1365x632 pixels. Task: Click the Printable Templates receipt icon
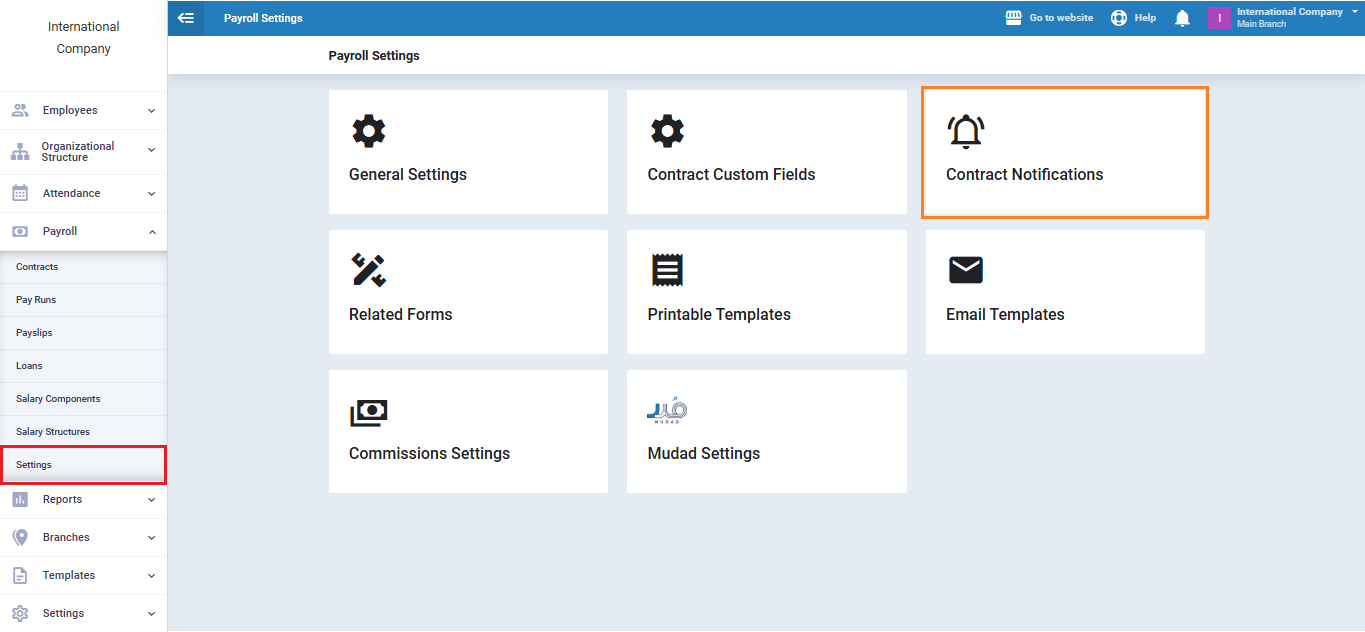tap(667, 270)
